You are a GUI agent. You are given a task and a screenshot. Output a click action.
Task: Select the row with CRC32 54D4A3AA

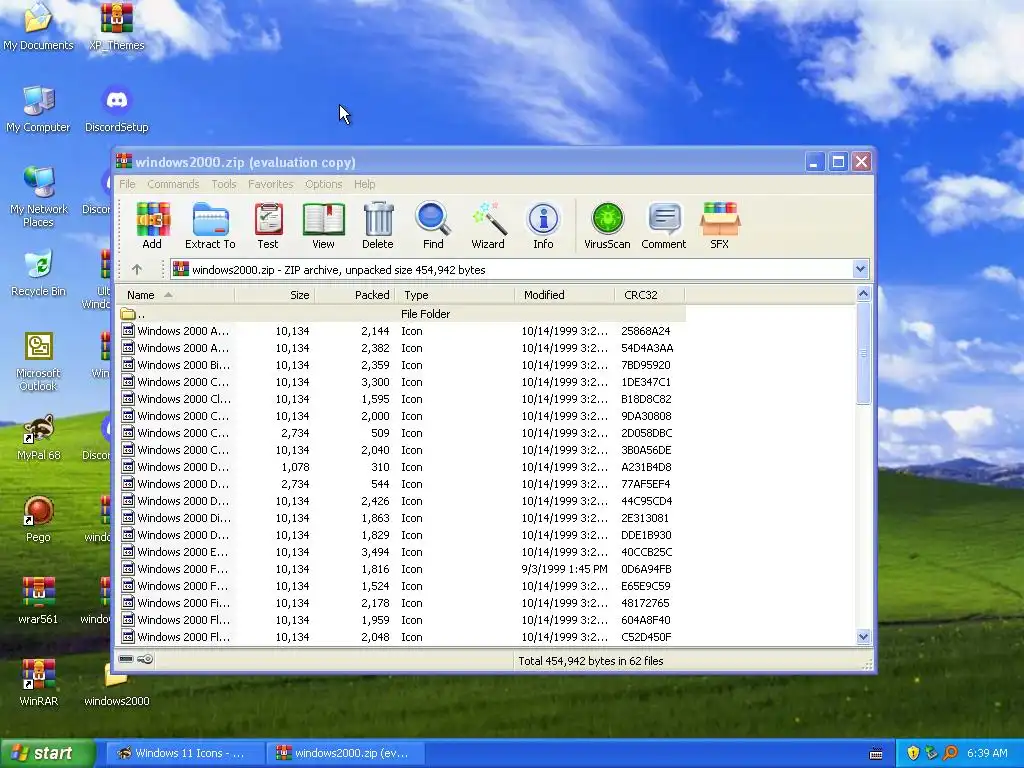tap(402, 348)
